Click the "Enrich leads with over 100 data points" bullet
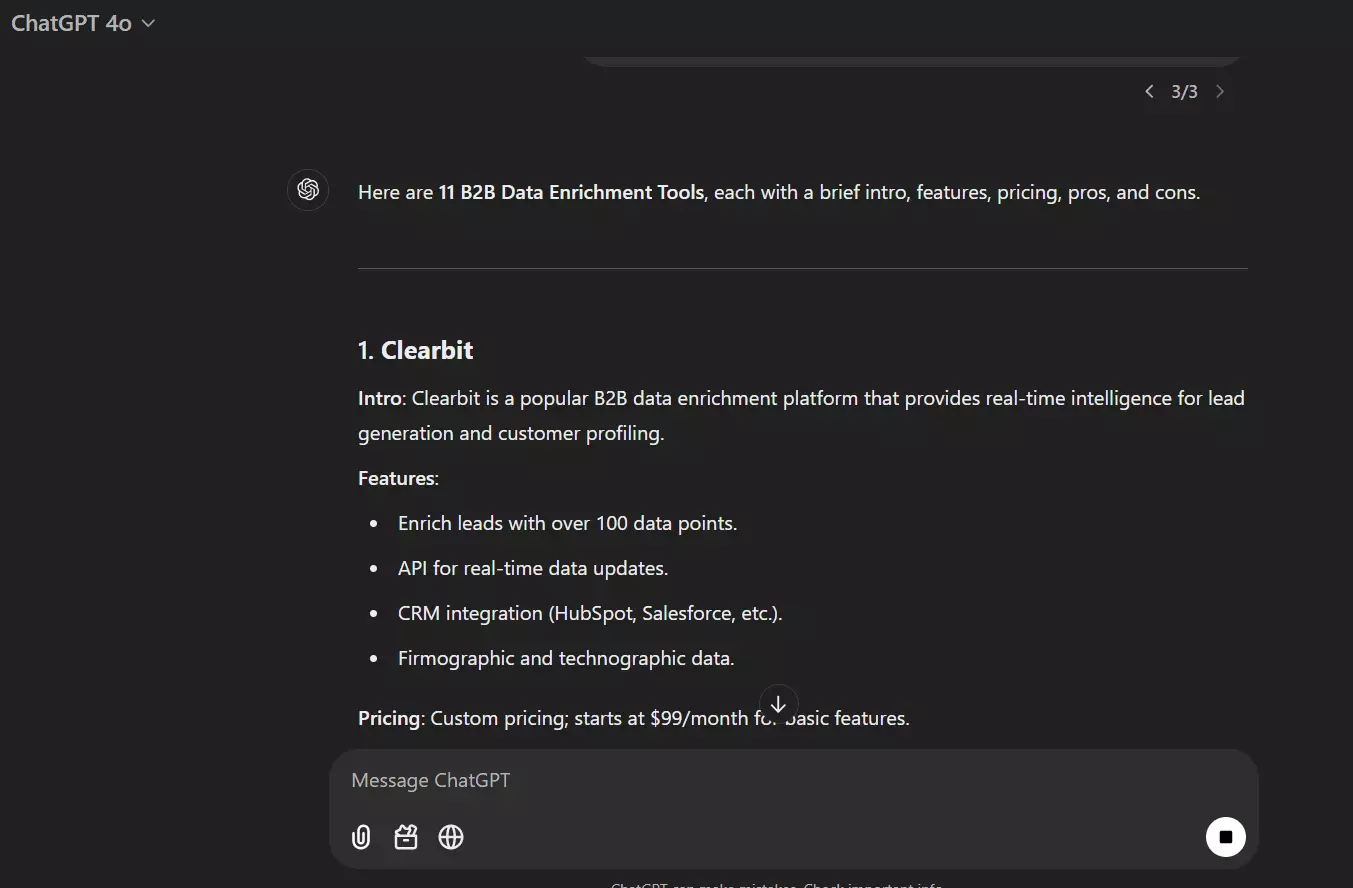Viewport: 1353px width, 888px height. pos(567,523)
